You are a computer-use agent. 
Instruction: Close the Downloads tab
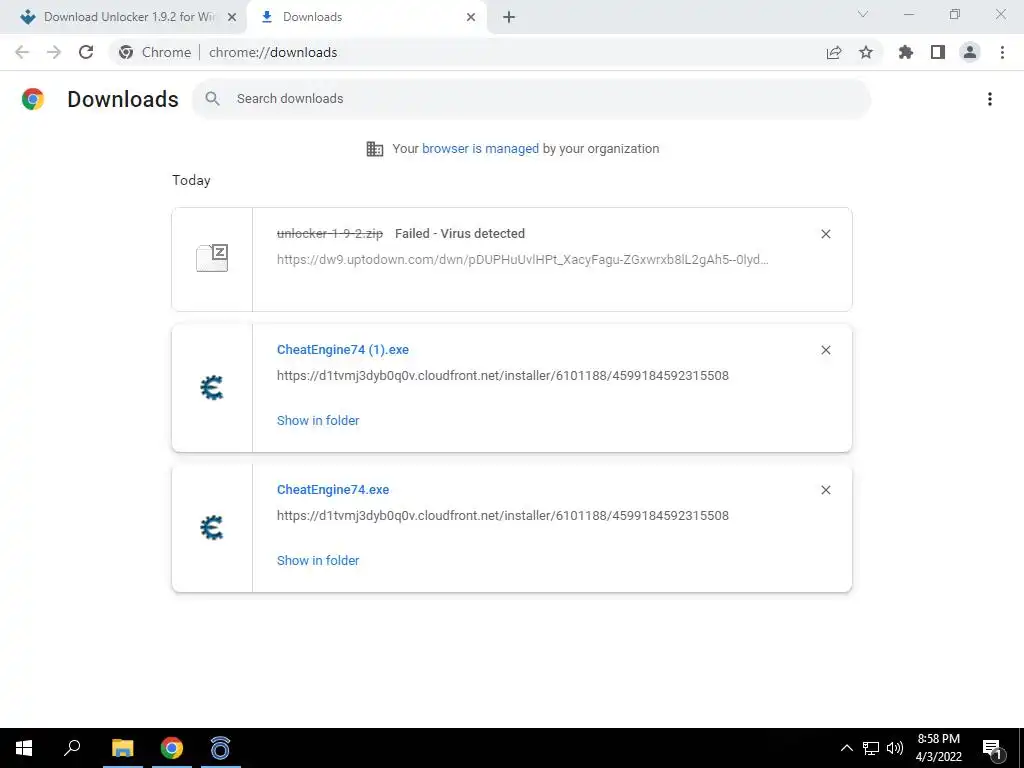[x=471, y=18]
